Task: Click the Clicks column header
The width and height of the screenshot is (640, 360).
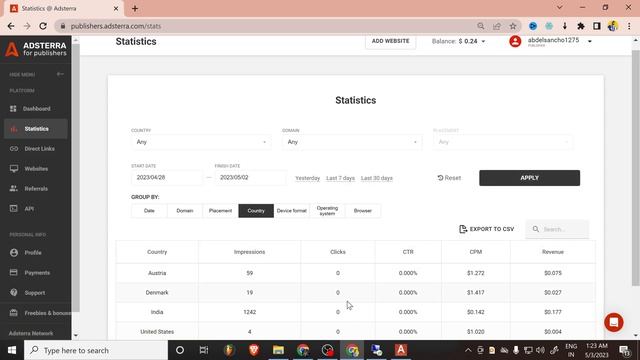Action: 338,252
